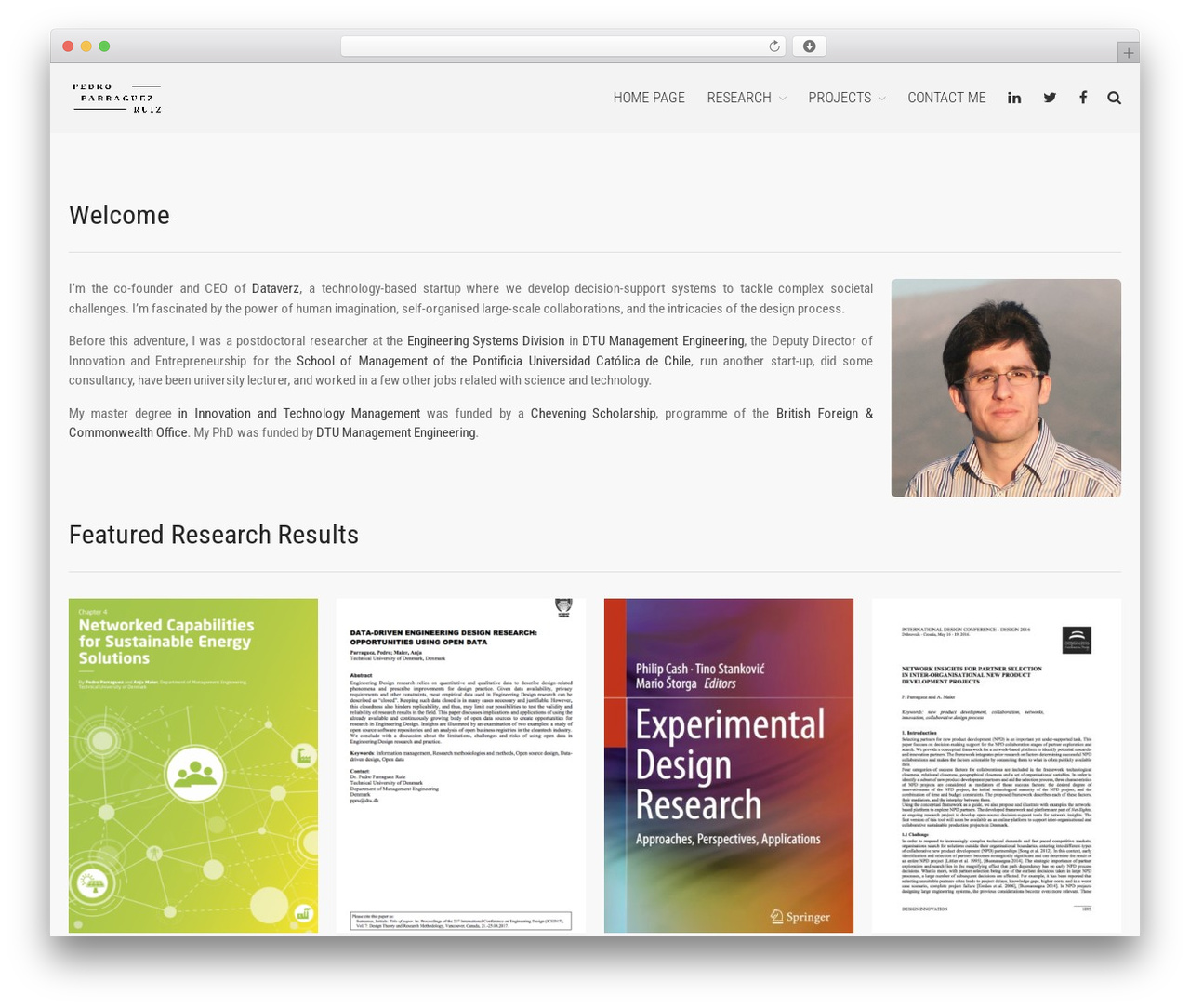Open the Chevening Scholarship link

593,414
